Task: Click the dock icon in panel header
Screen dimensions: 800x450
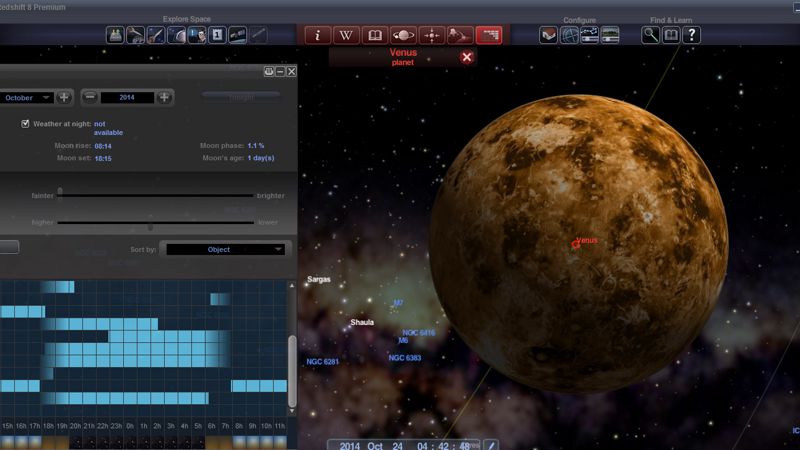Action: tap(269, 71)
